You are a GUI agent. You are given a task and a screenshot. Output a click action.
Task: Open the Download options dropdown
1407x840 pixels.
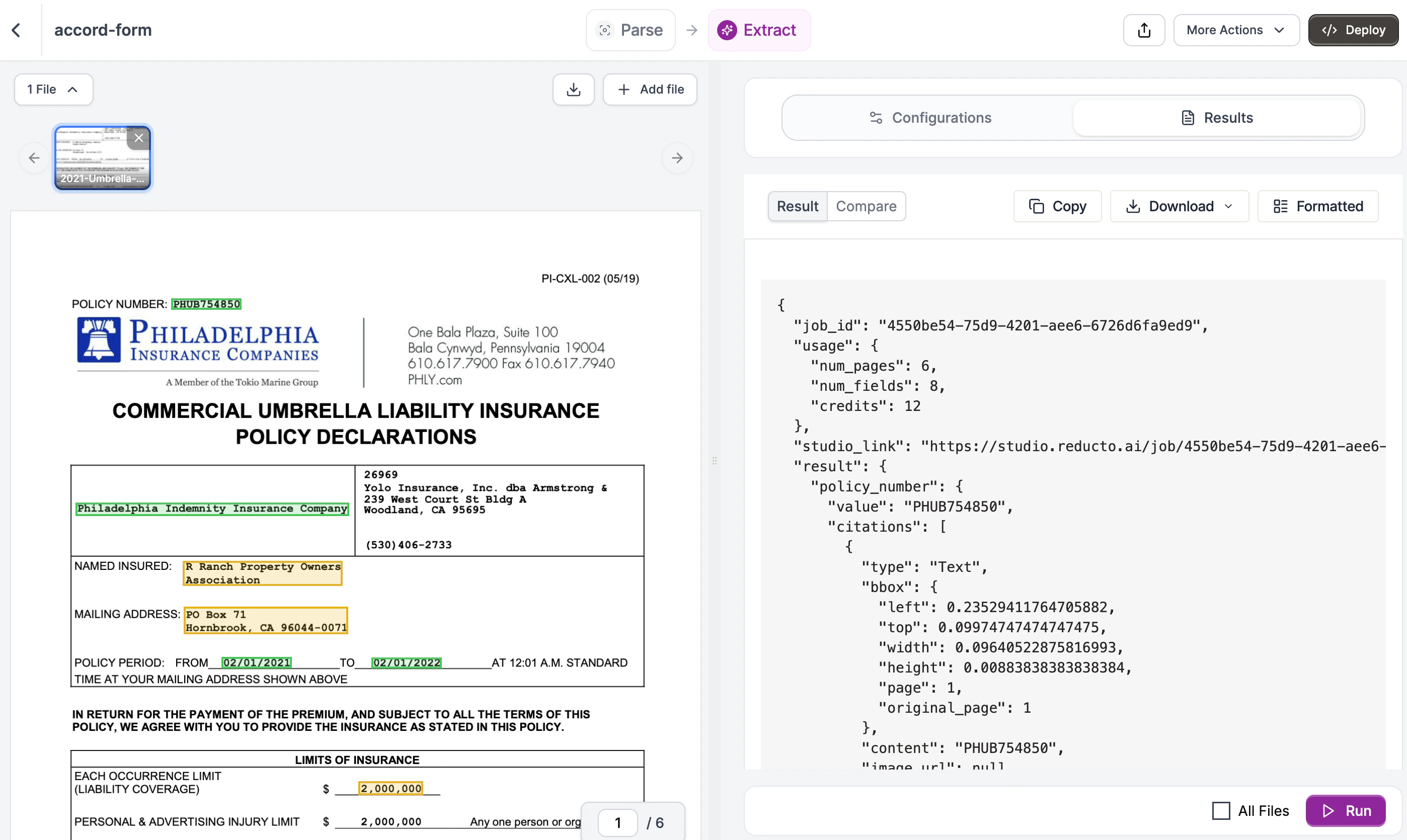[1179, 206]
